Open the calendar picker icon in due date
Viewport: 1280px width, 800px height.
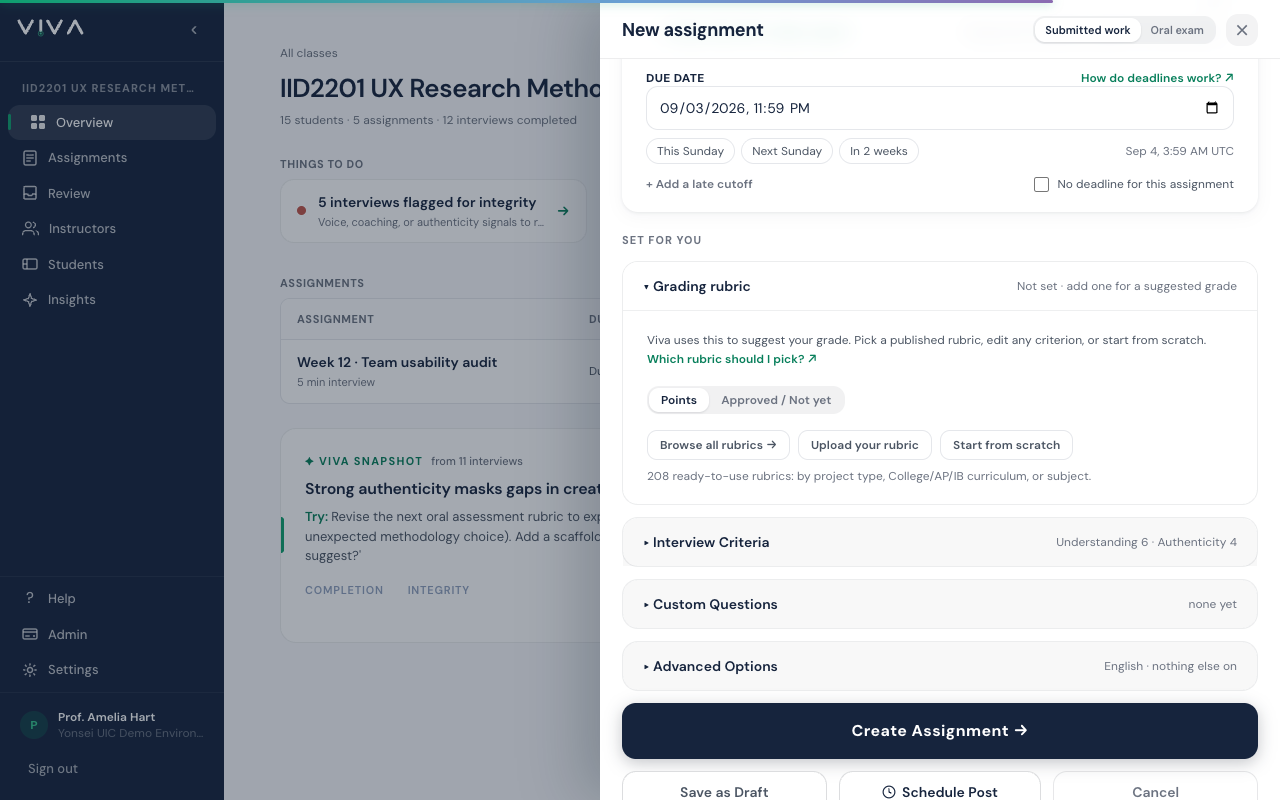pos(1212,108)
